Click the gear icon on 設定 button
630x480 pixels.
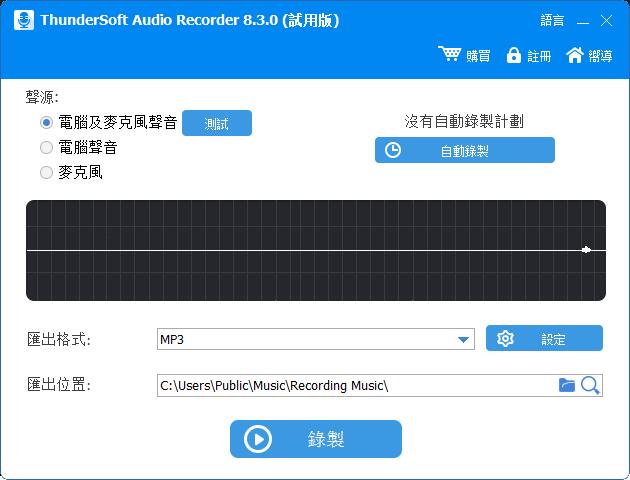(x=505, y=338)
